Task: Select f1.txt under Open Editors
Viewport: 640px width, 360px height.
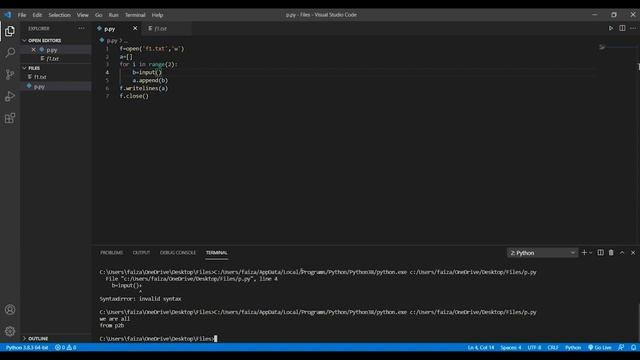Action: pos(56,59)
